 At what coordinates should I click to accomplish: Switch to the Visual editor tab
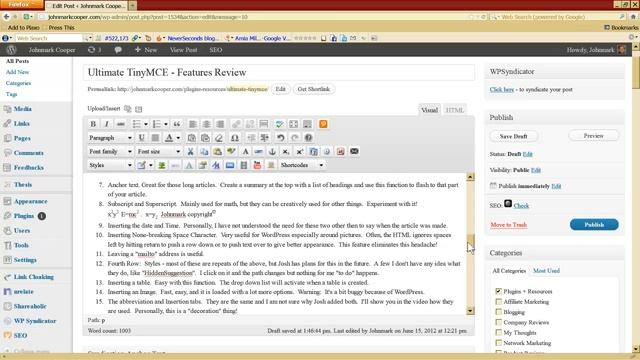(429, 110)
